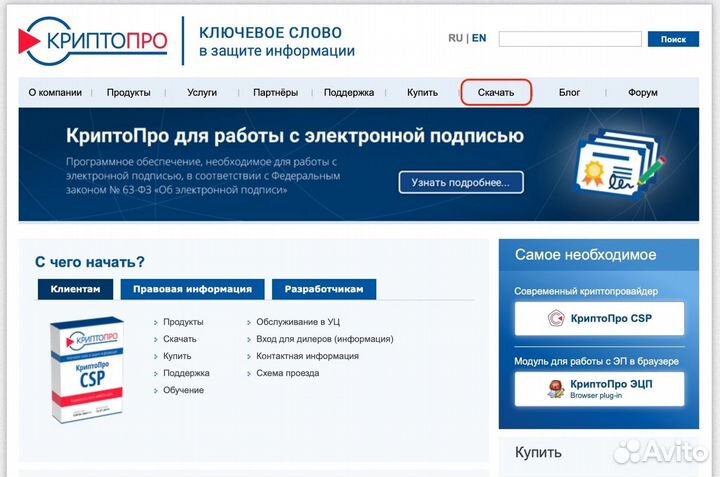Screen dimensions: 720x477
Task: Open the Скачать navigation item
Action: 496,92
